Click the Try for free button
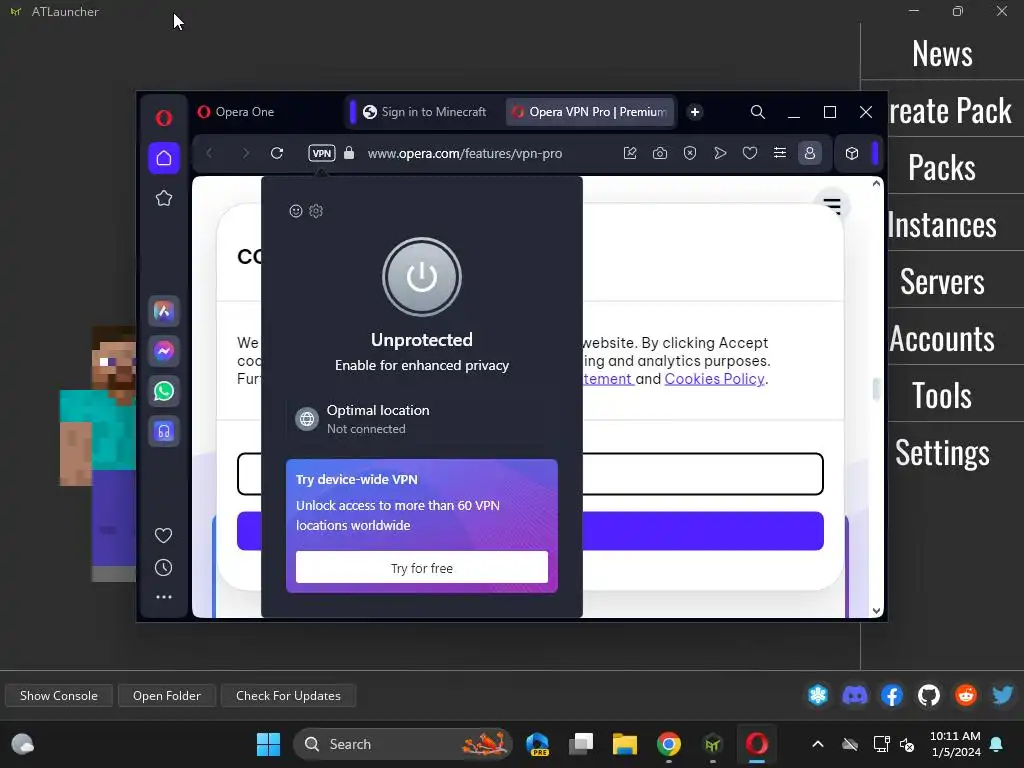This screenshot has width=1024, height=768. click(422, 568)
